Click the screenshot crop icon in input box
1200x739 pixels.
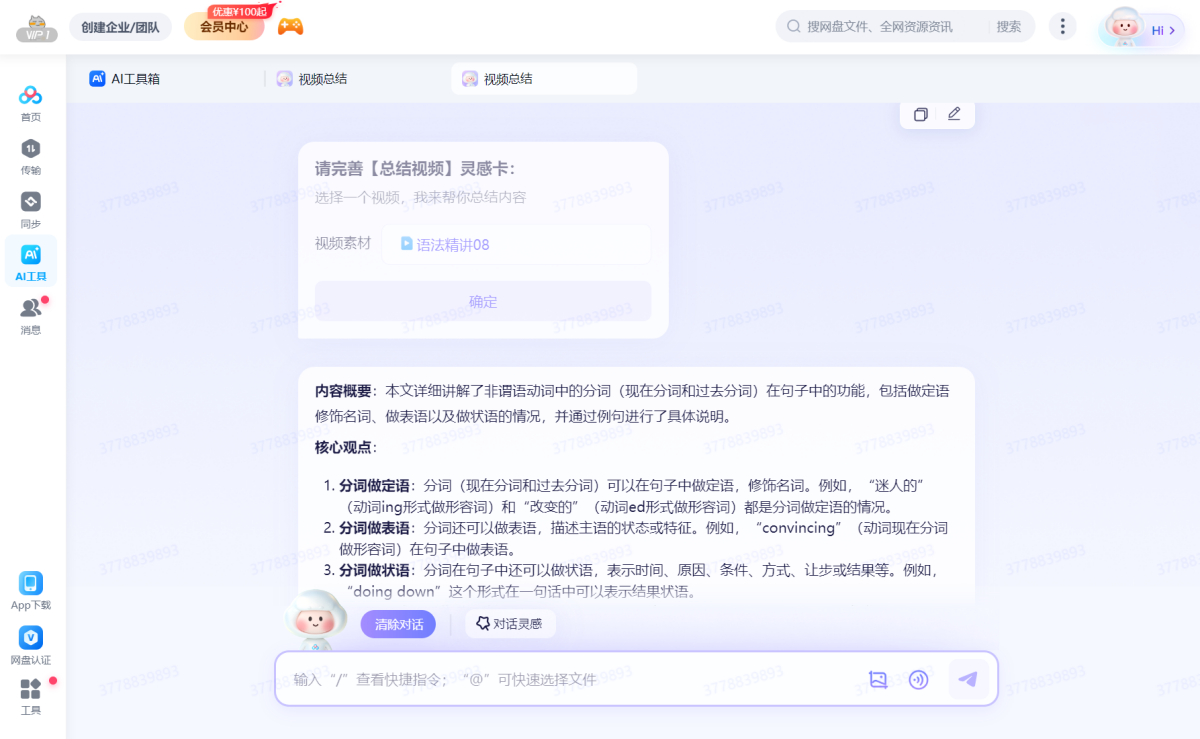pyautogui.click(x=878, y=680)
